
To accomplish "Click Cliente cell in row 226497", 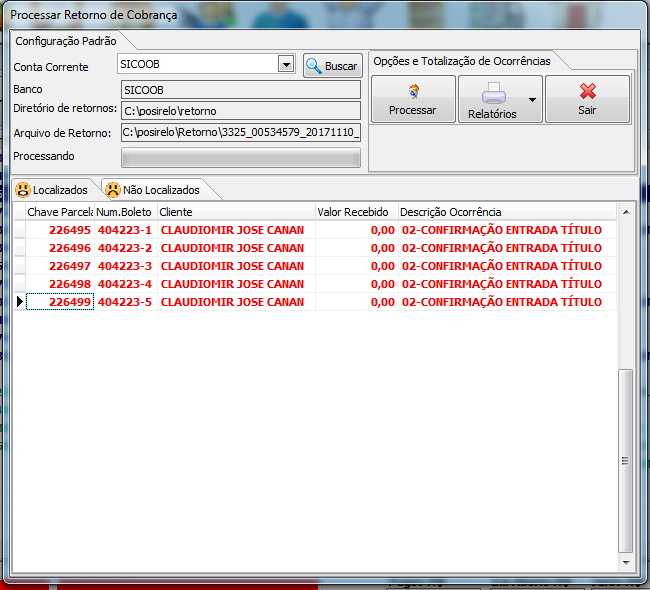I will pyautogui.click(x=236, y=266).
